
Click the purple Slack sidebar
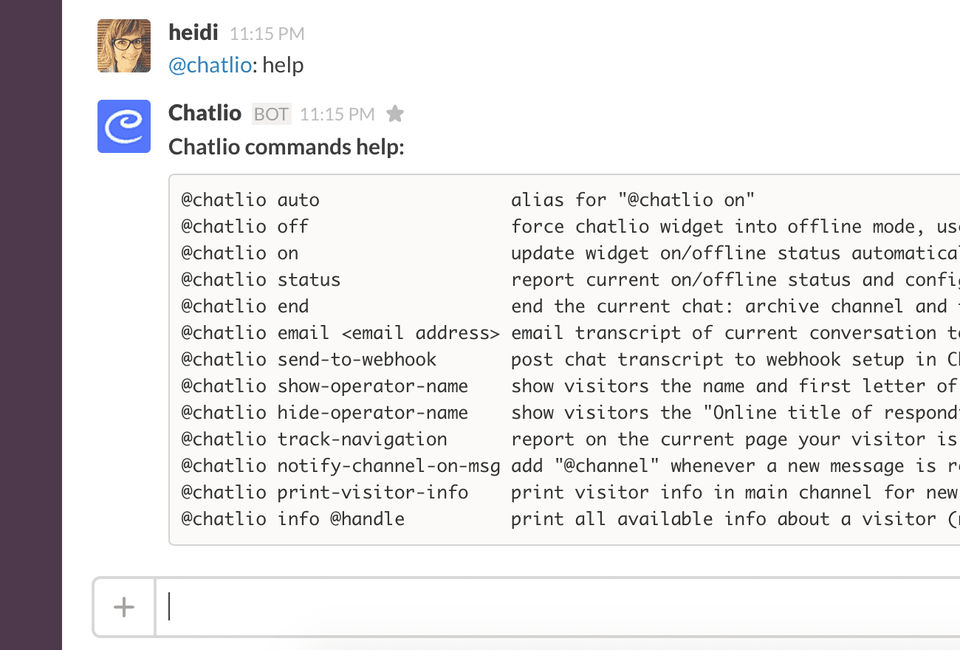click(30, 325)
